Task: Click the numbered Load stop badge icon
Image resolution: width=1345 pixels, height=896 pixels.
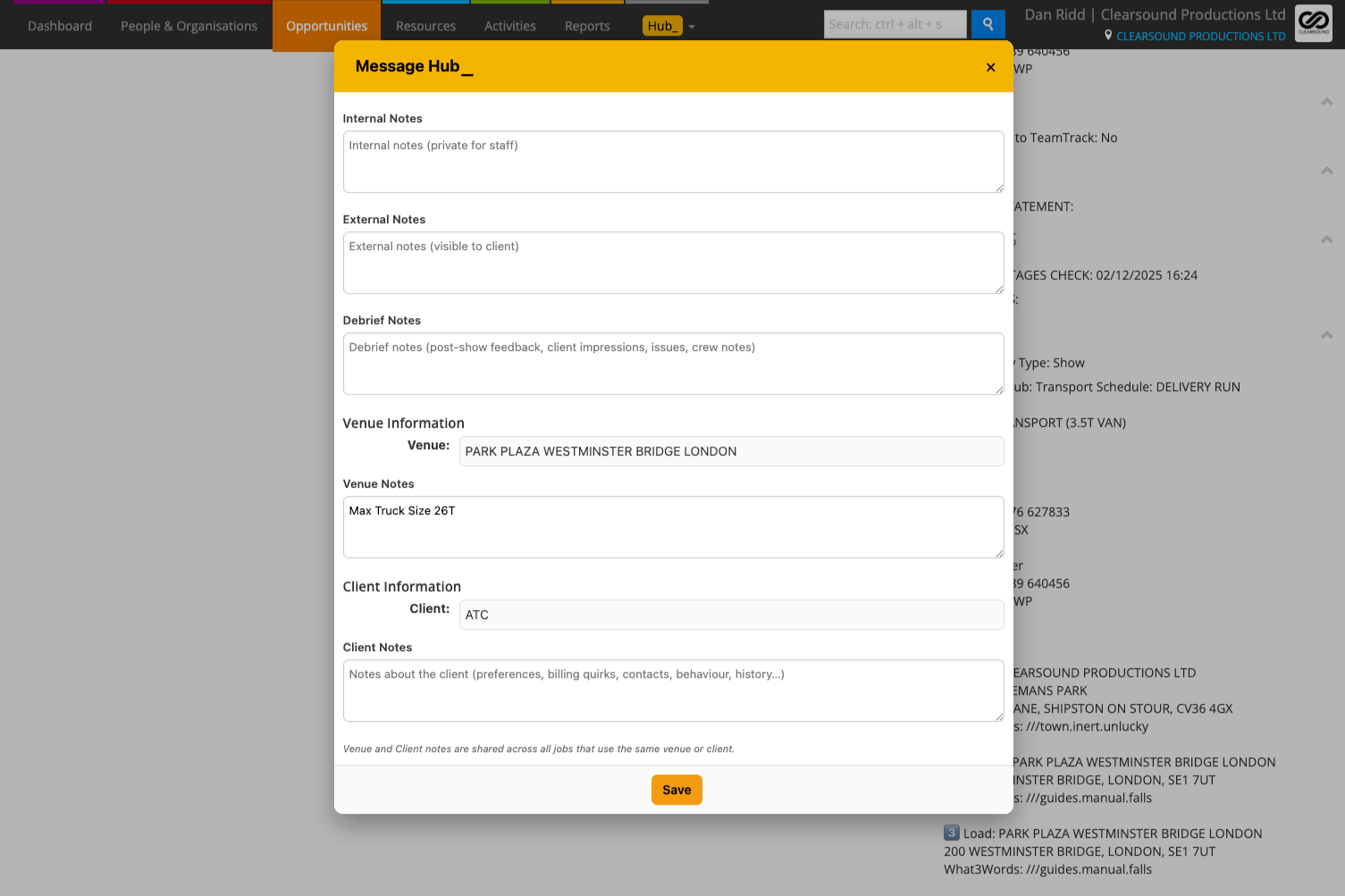Action: coord(950,832)
